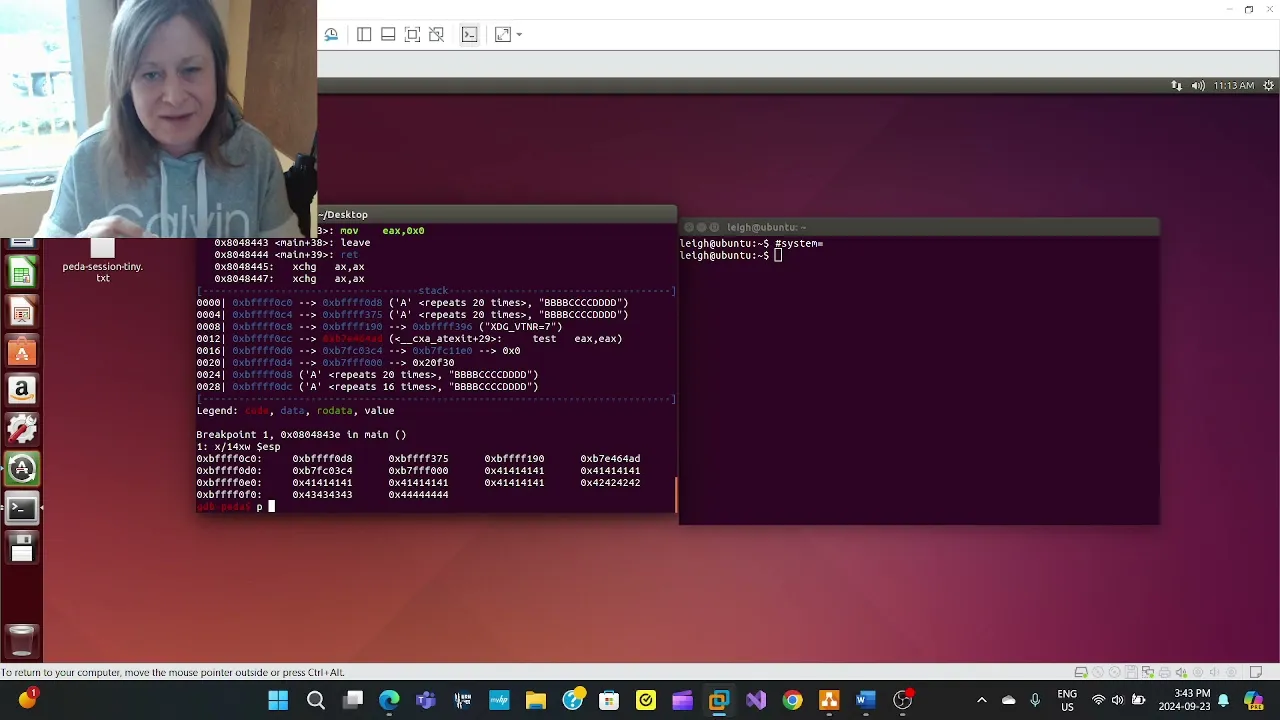Open the 11:13 AM clock menu
The width and height of the screenshot is (1280, 720).
coord(1233,86)
